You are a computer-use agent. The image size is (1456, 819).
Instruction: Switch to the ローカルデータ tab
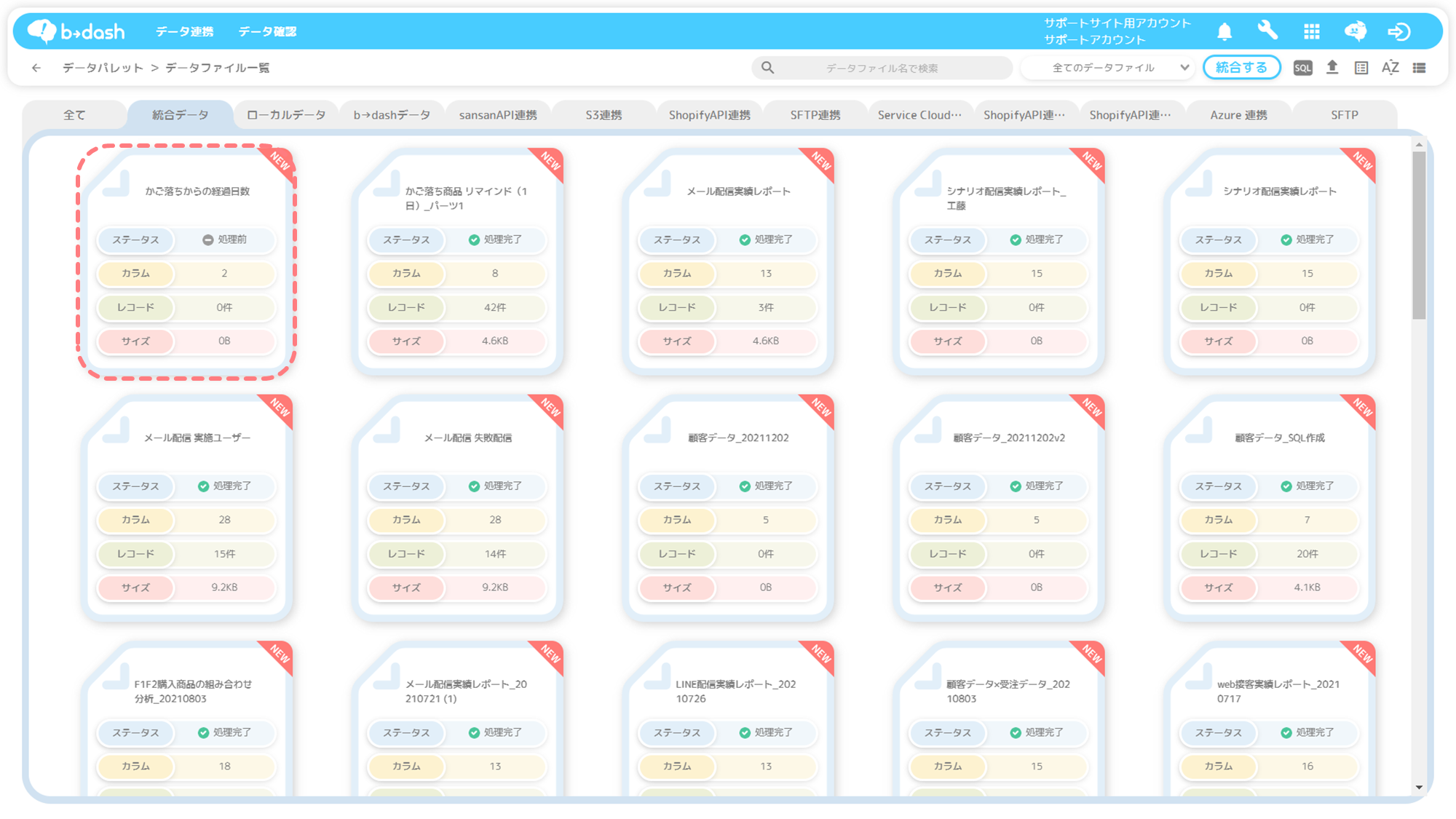point(286,115)
